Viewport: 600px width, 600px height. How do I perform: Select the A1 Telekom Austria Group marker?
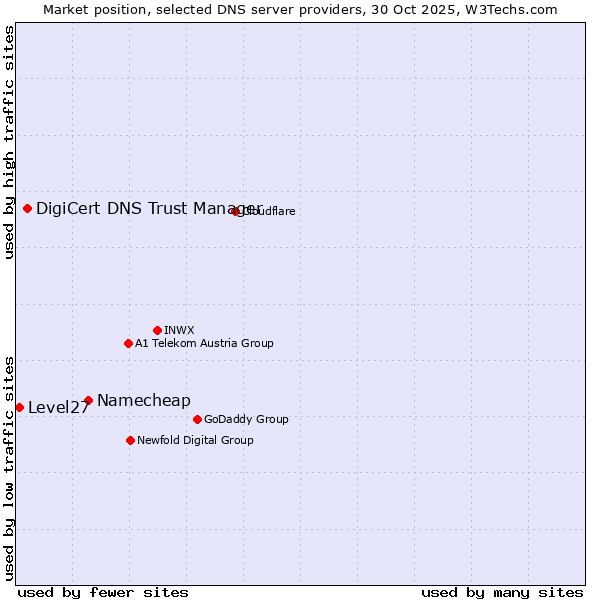point(128,343)
